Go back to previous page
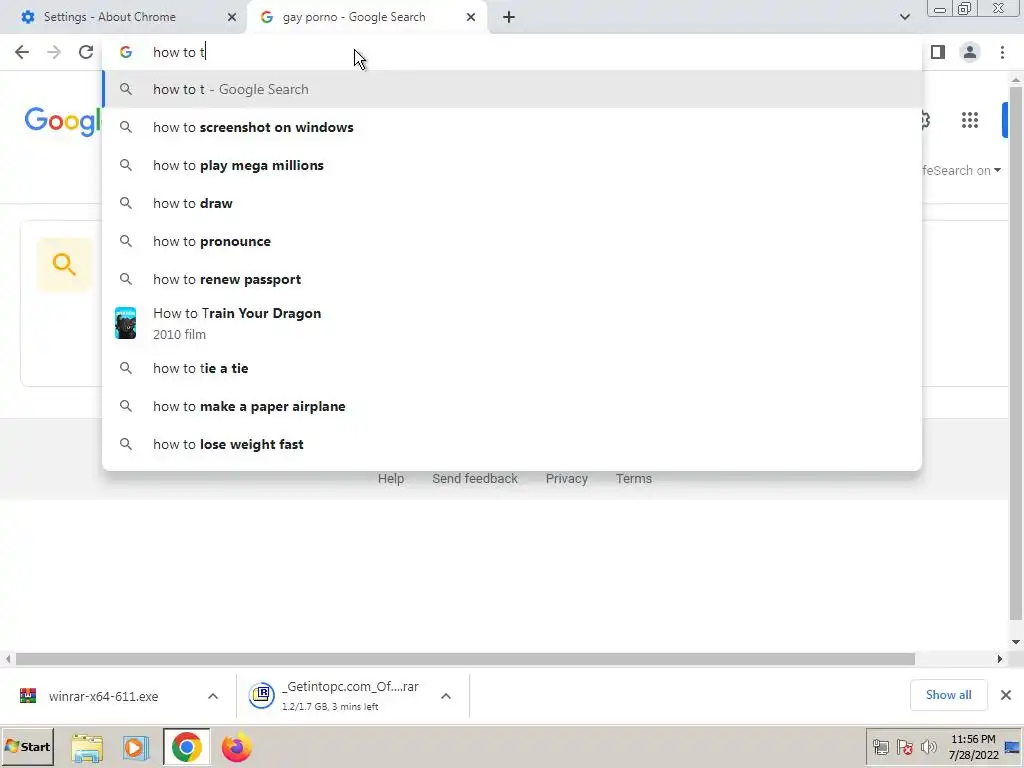Image resolution: width=1024 pixels, height=768 pixels. (x=22, y=52)
